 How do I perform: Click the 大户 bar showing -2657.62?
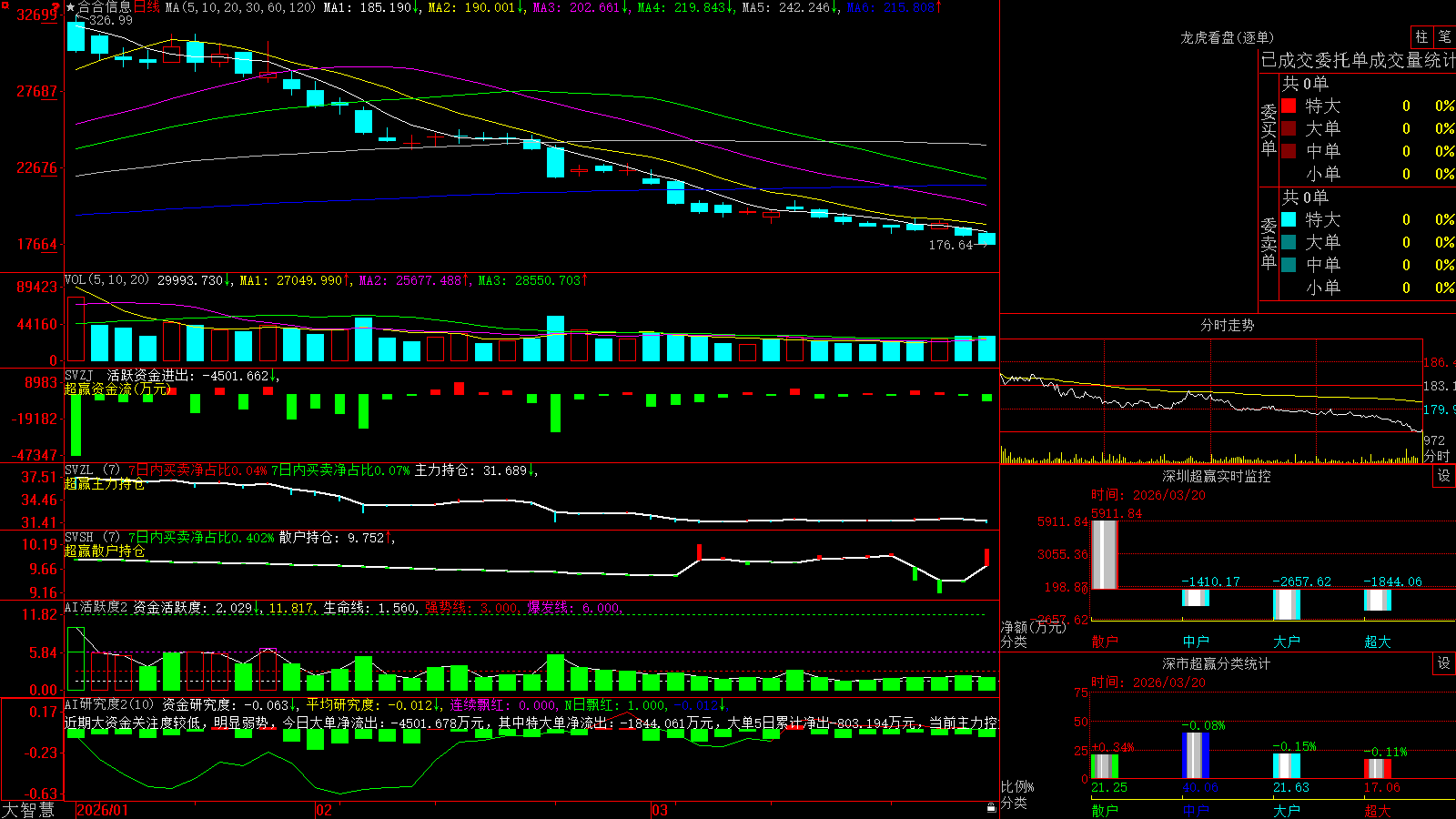tap(1287, 604)
